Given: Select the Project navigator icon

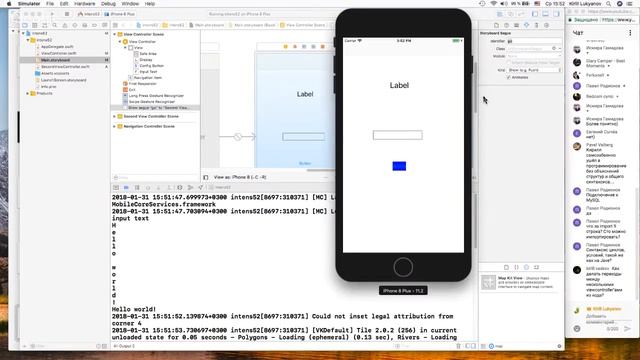Looking at the screenshot, I should coord(24,25).
